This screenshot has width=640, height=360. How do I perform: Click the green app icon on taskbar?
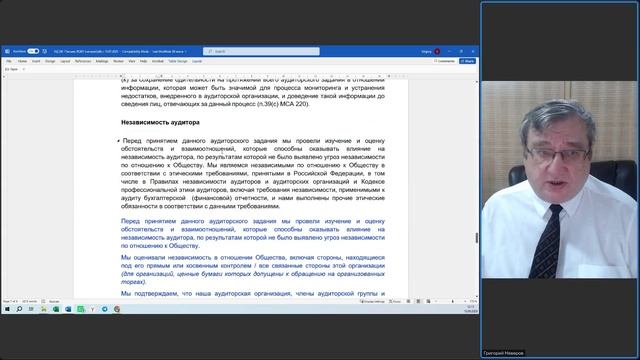pos(80,309)
